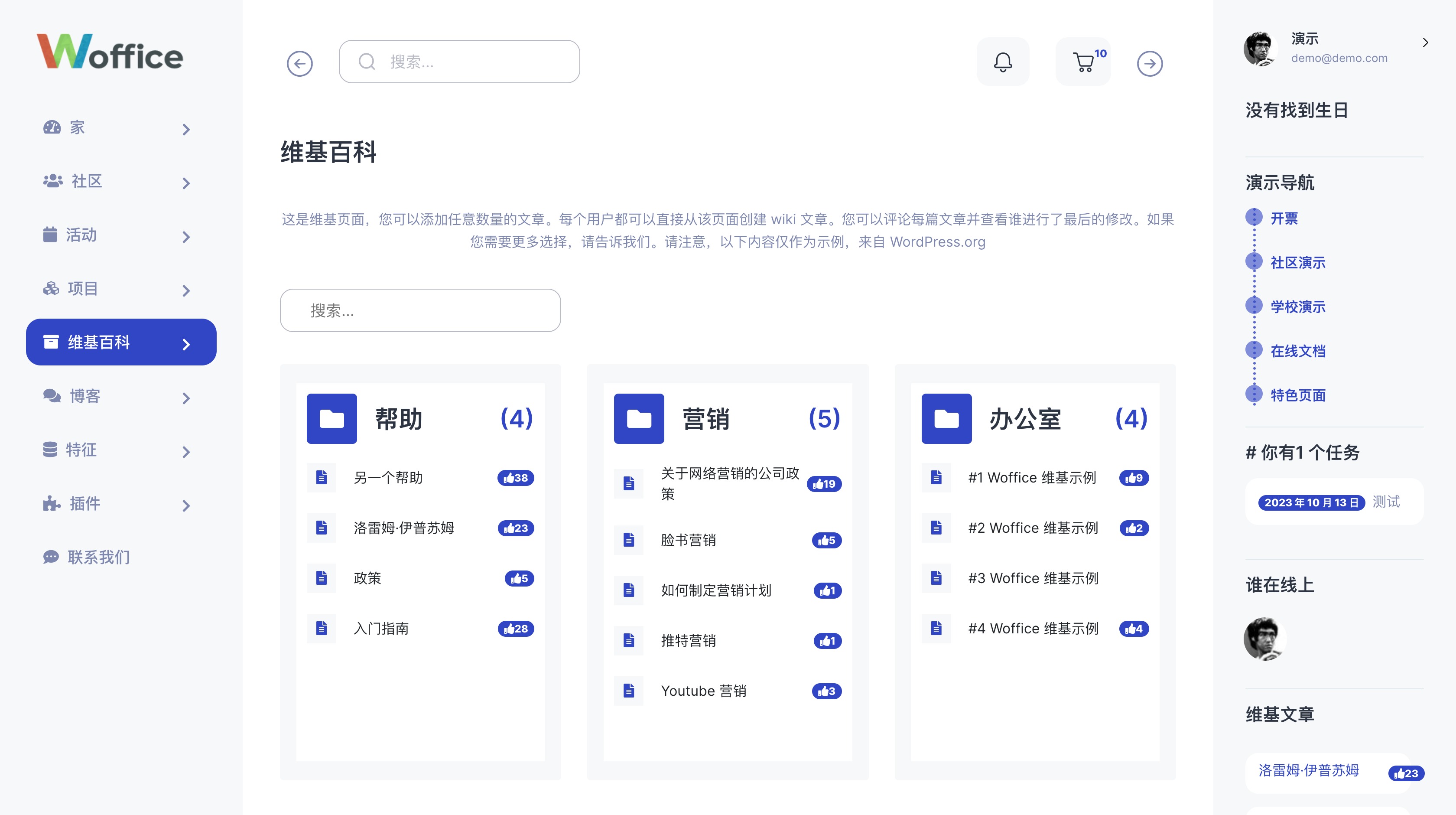Click the right arrow circle icon near cart
1456x815 pixels.
[x=1150, y=63]
